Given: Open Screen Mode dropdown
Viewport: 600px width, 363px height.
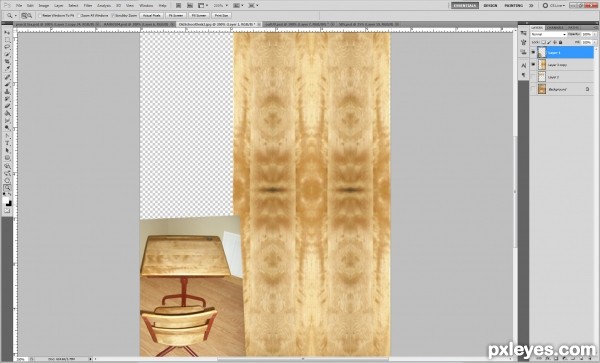Looking at the screenshot, I should click(253, 6).
